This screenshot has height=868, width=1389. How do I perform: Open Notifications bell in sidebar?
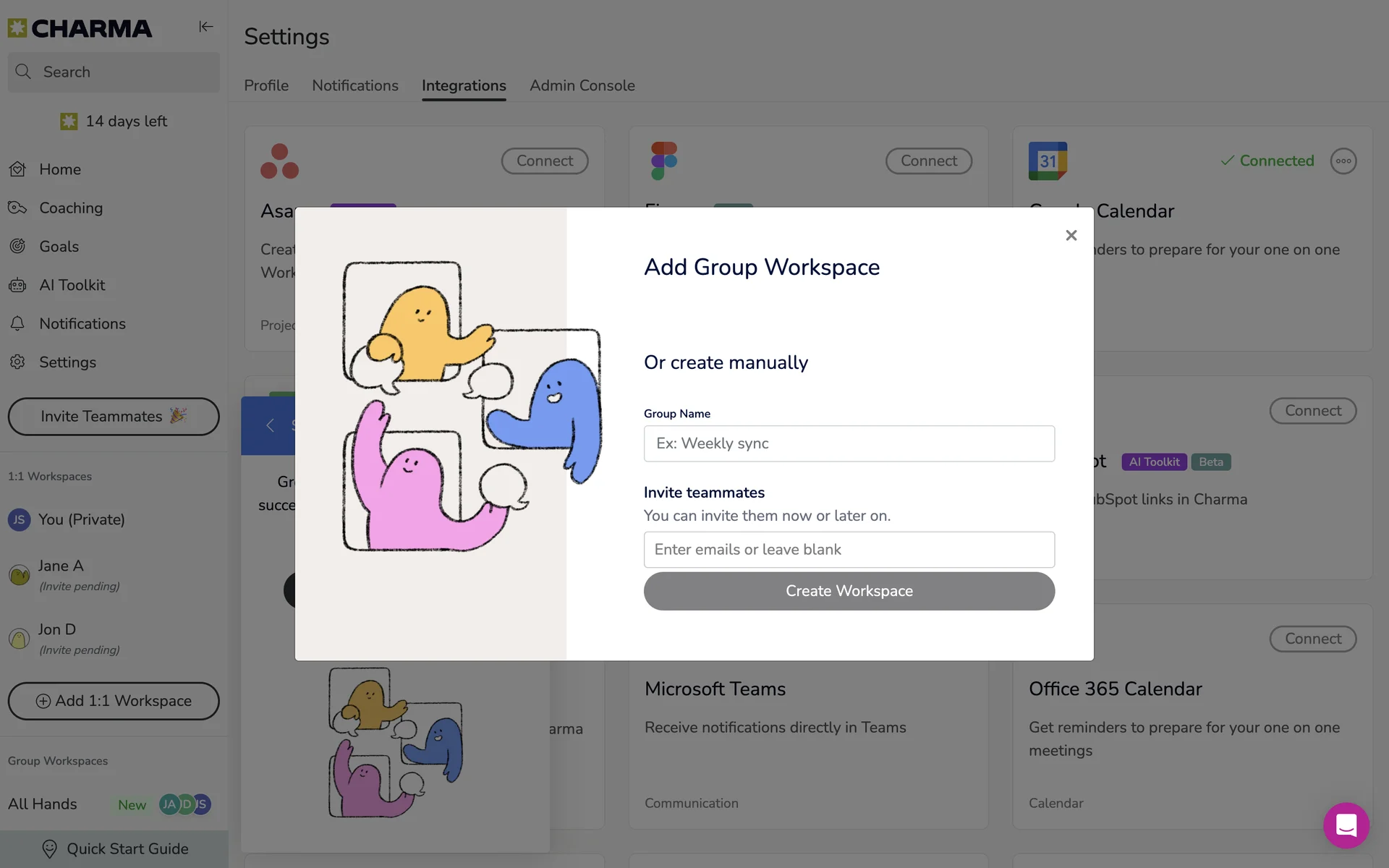pyautogui.click(x=17, y=324)
